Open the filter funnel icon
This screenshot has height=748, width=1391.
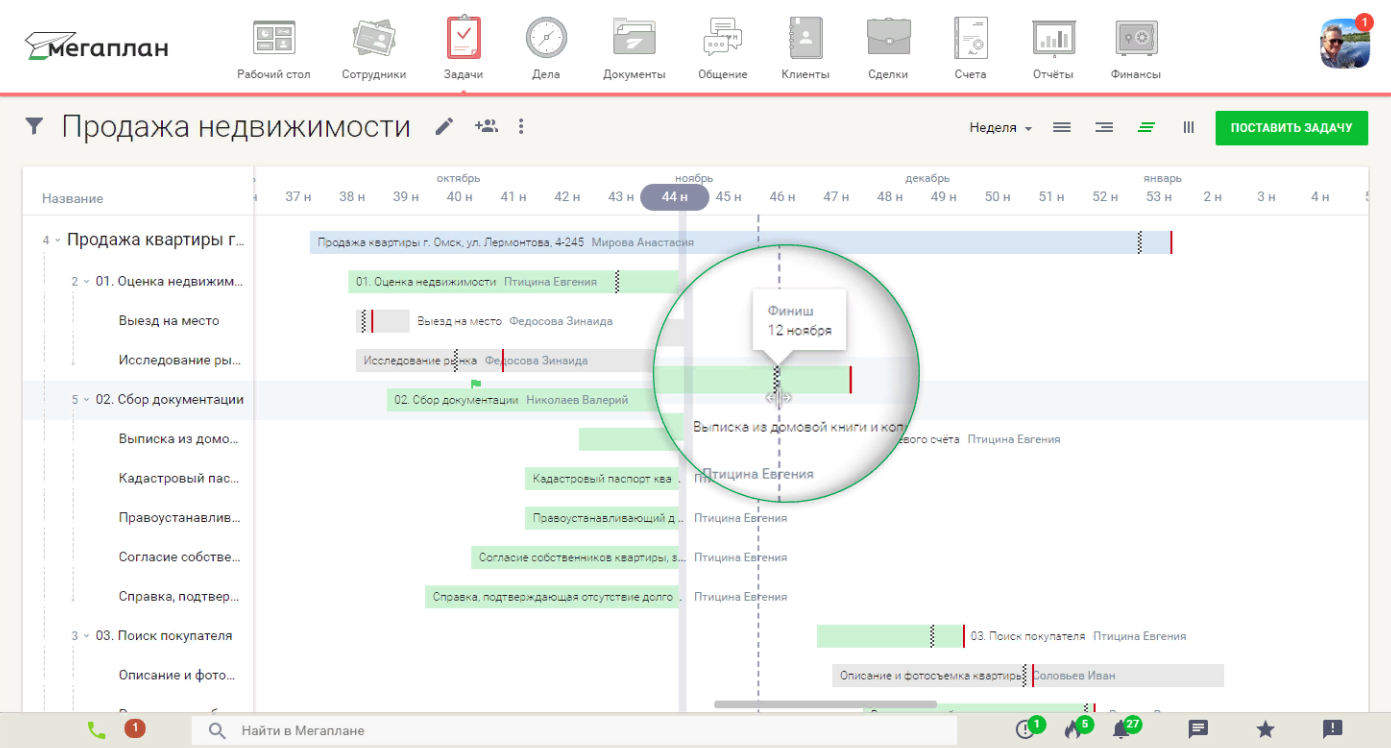coord(34,126)
